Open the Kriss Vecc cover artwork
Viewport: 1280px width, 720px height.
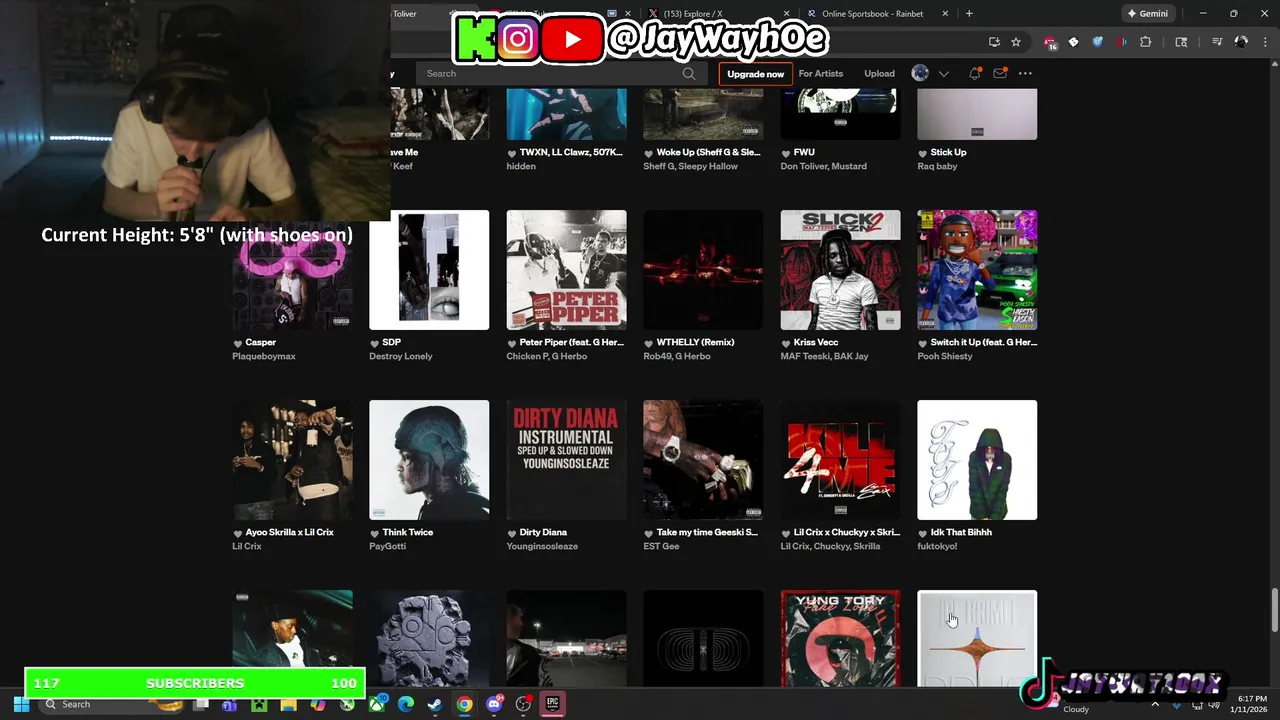pyautogui.click(x=840, y=270)
